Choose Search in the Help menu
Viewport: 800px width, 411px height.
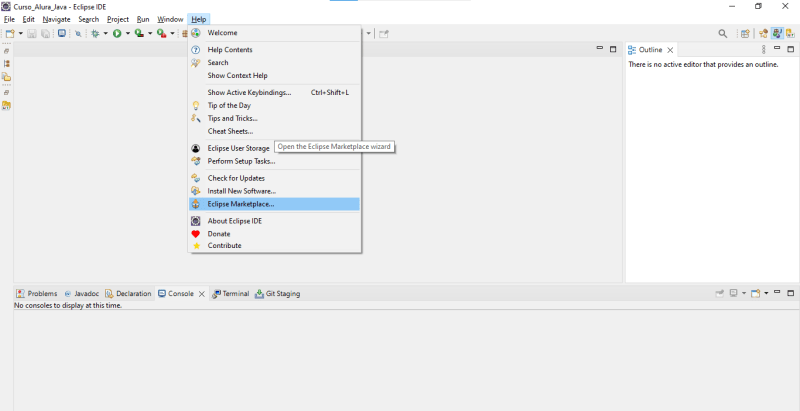tap(274, 62)
